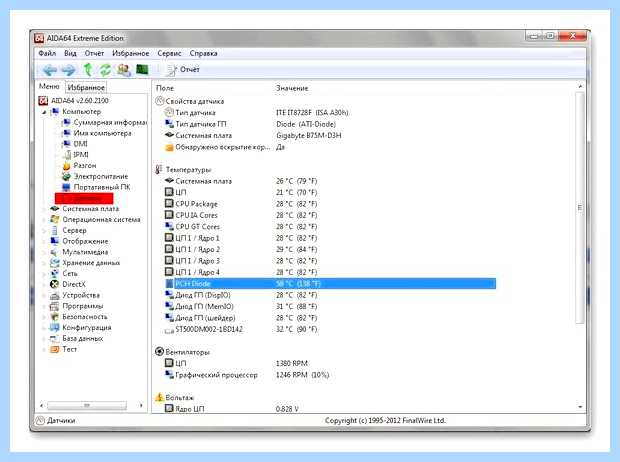Go forward with the blue right arrow
Viewport: 620px width, 462px height.
coord(68,70)
